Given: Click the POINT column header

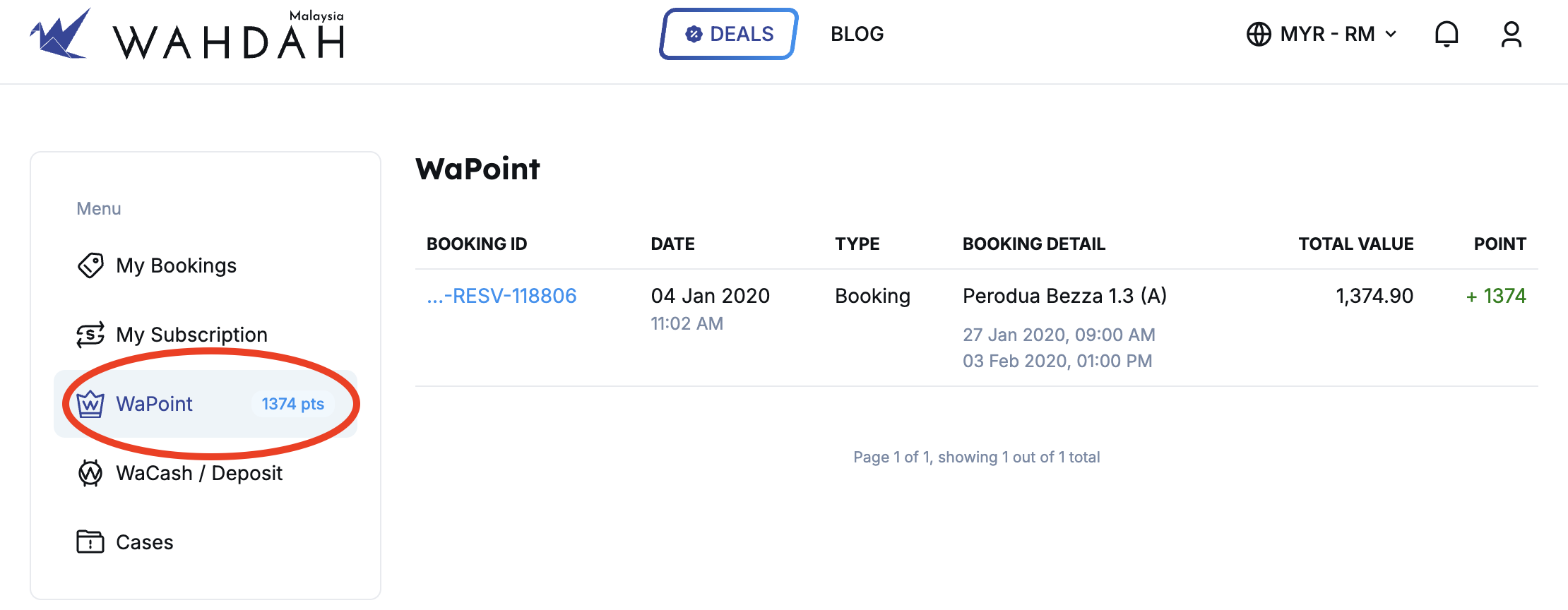Looking at the screenshot, I should [x=1499, y=244].
